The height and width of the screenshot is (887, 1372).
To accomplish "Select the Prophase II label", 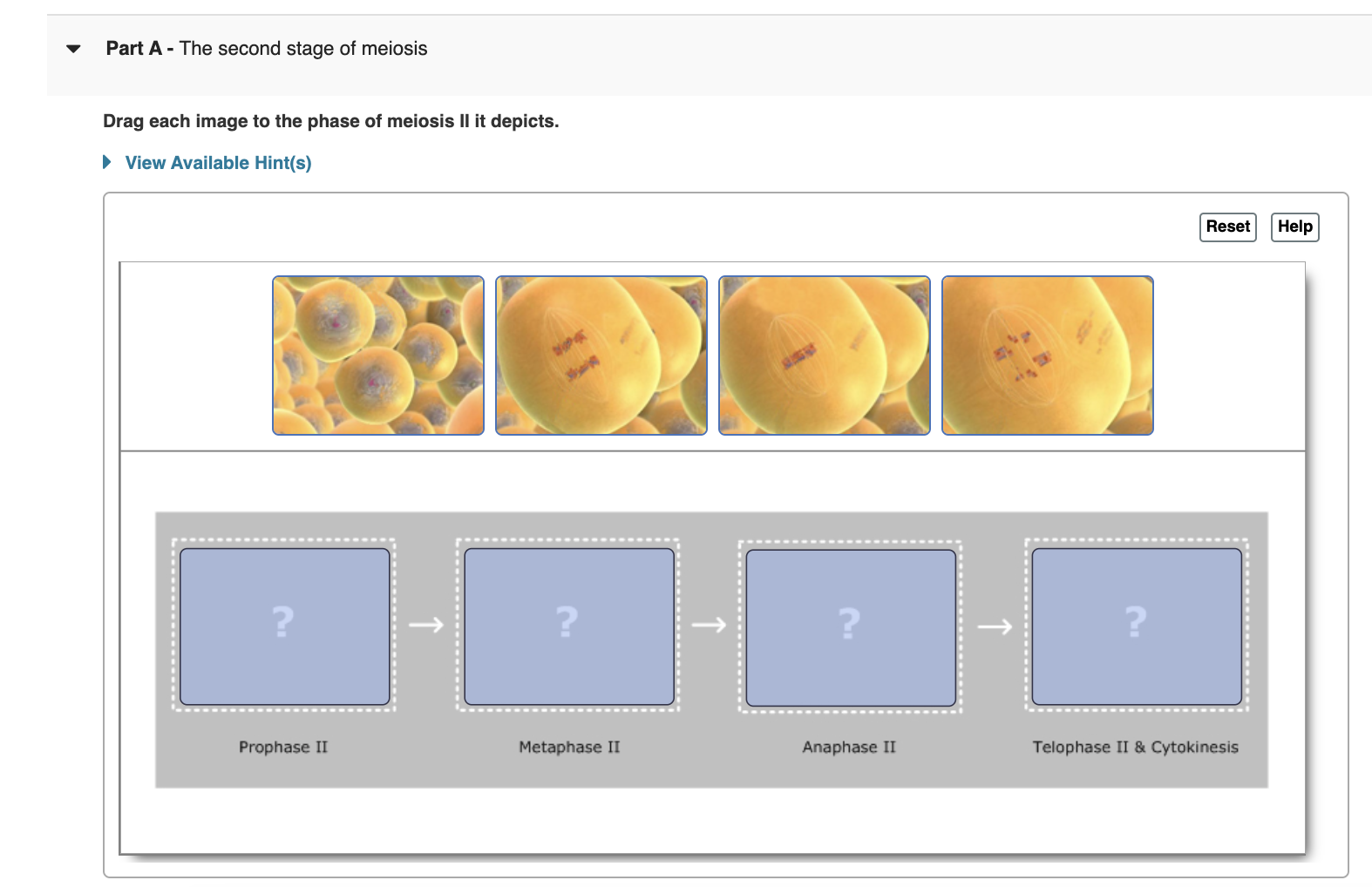I will [x=283, y=747].
